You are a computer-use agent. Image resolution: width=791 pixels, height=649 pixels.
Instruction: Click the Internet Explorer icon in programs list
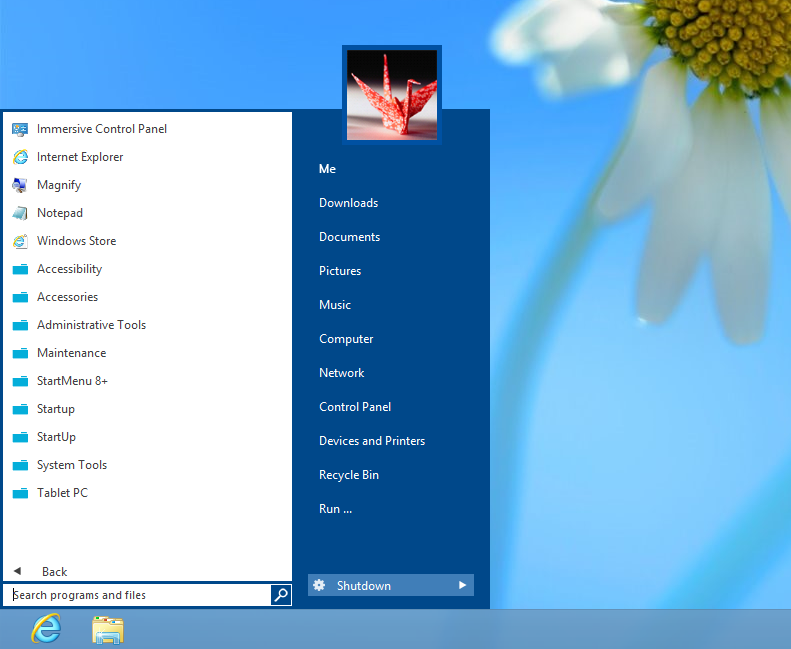(20, 157)
